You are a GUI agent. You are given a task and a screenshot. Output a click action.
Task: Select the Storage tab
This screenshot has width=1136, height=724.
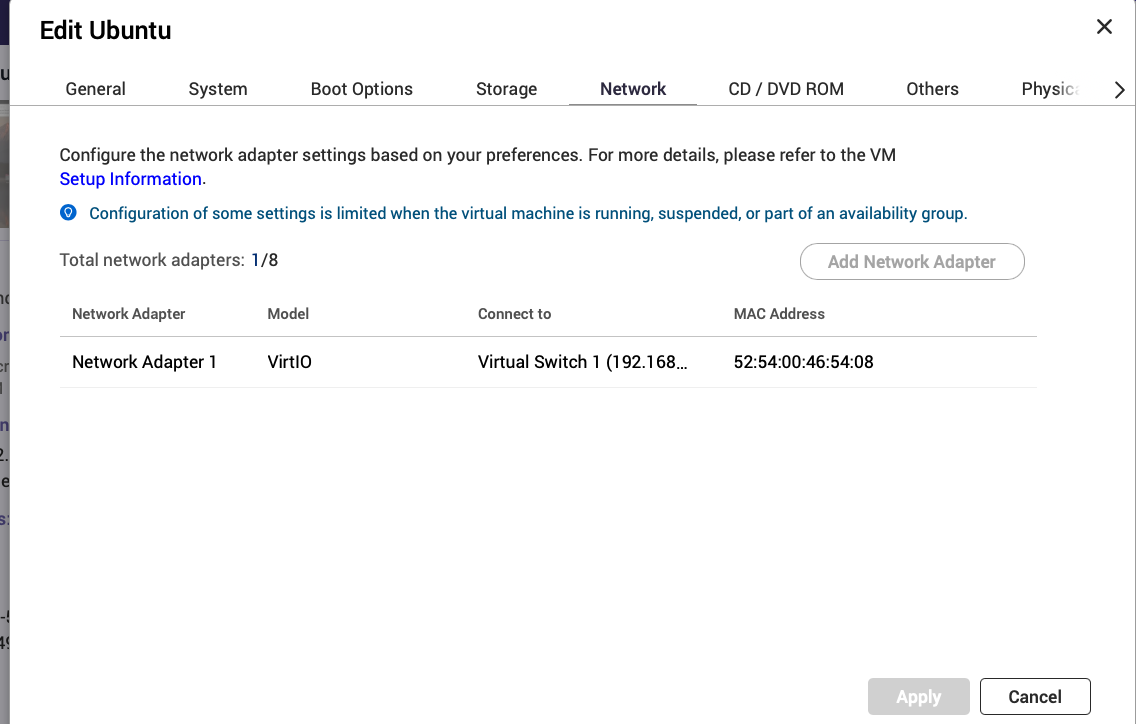(x=506, y=89)
